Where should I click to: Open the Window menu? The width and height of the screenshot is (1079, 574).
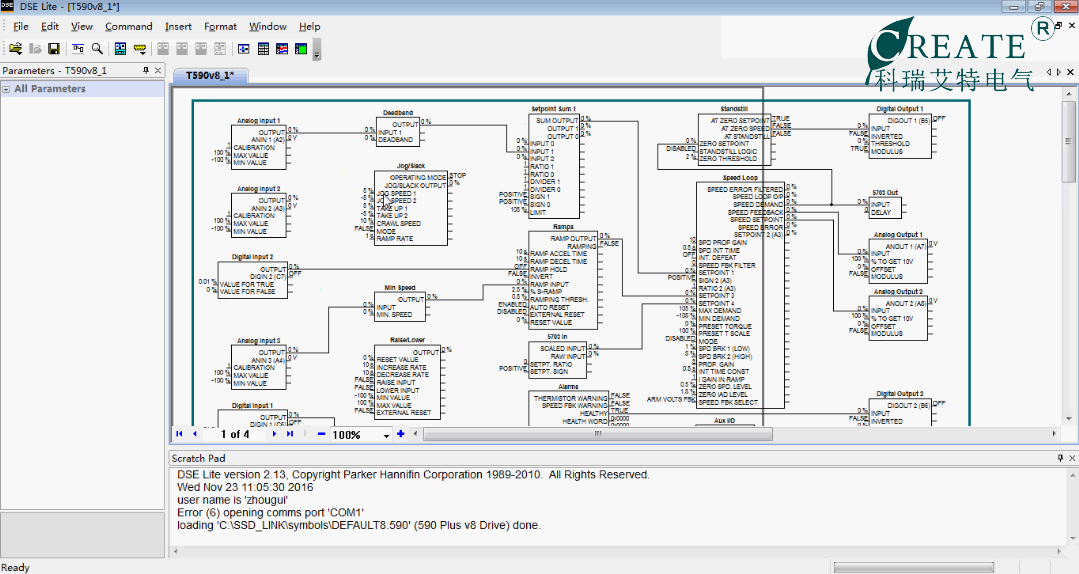click(x=268, y=26)
